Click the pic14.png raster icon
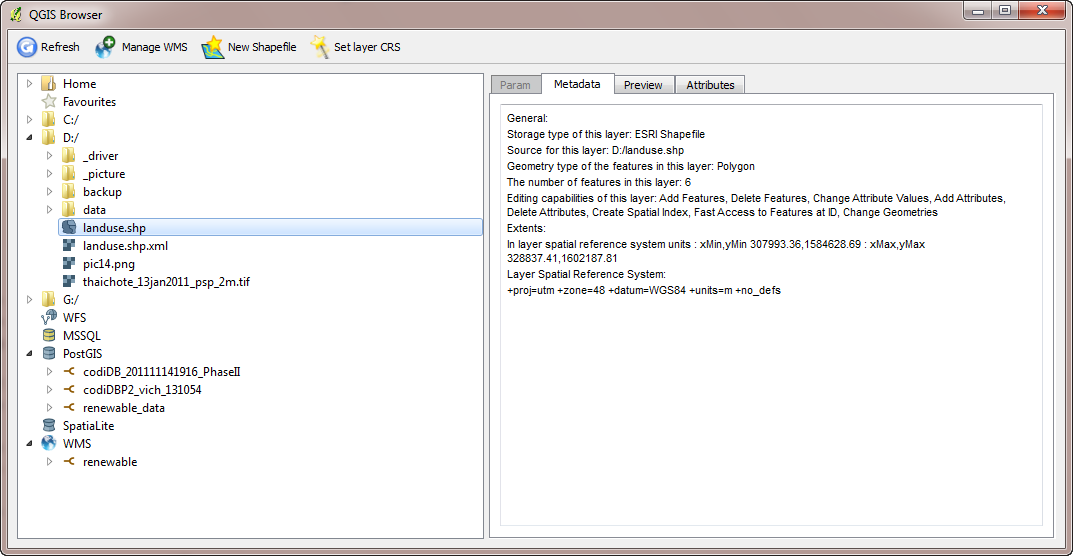 tap(68, 263)
